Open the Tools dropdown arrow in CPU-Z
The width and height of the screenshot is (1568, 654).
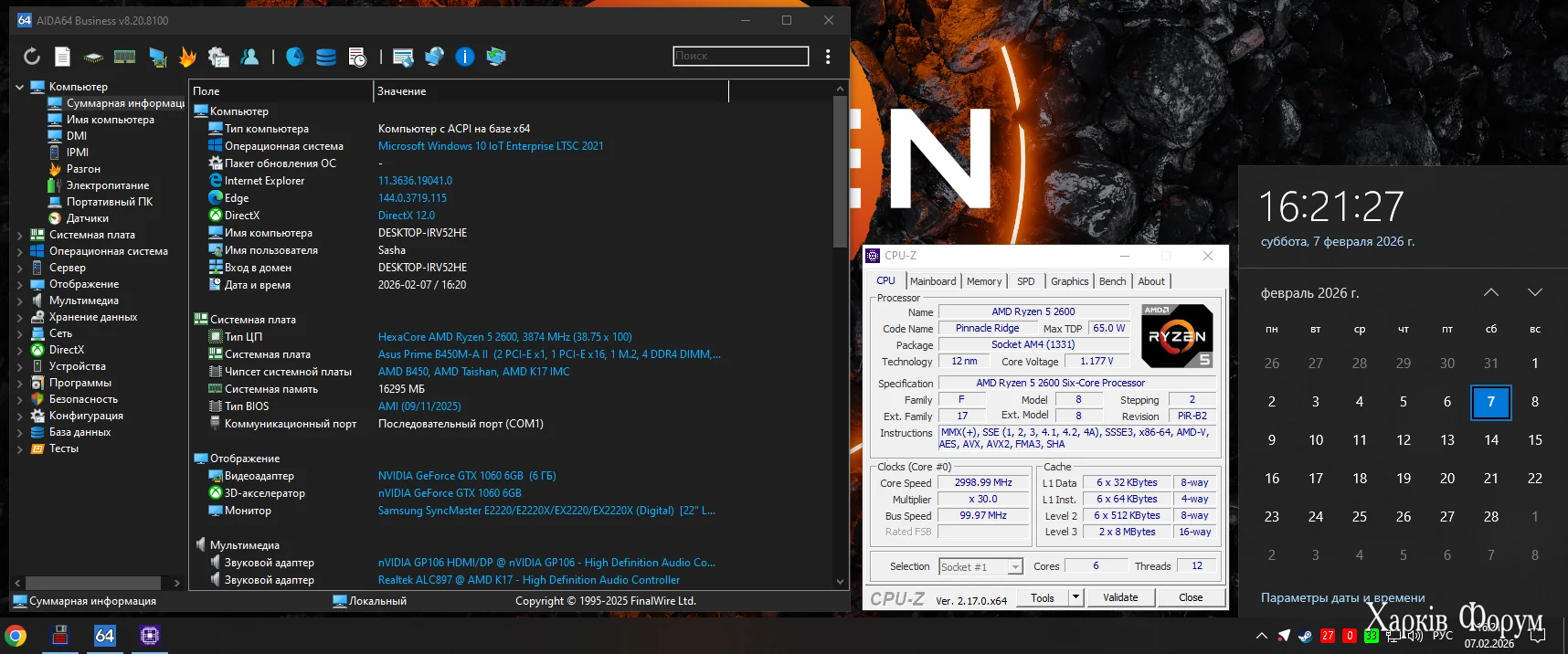[x=1075, y=597]
